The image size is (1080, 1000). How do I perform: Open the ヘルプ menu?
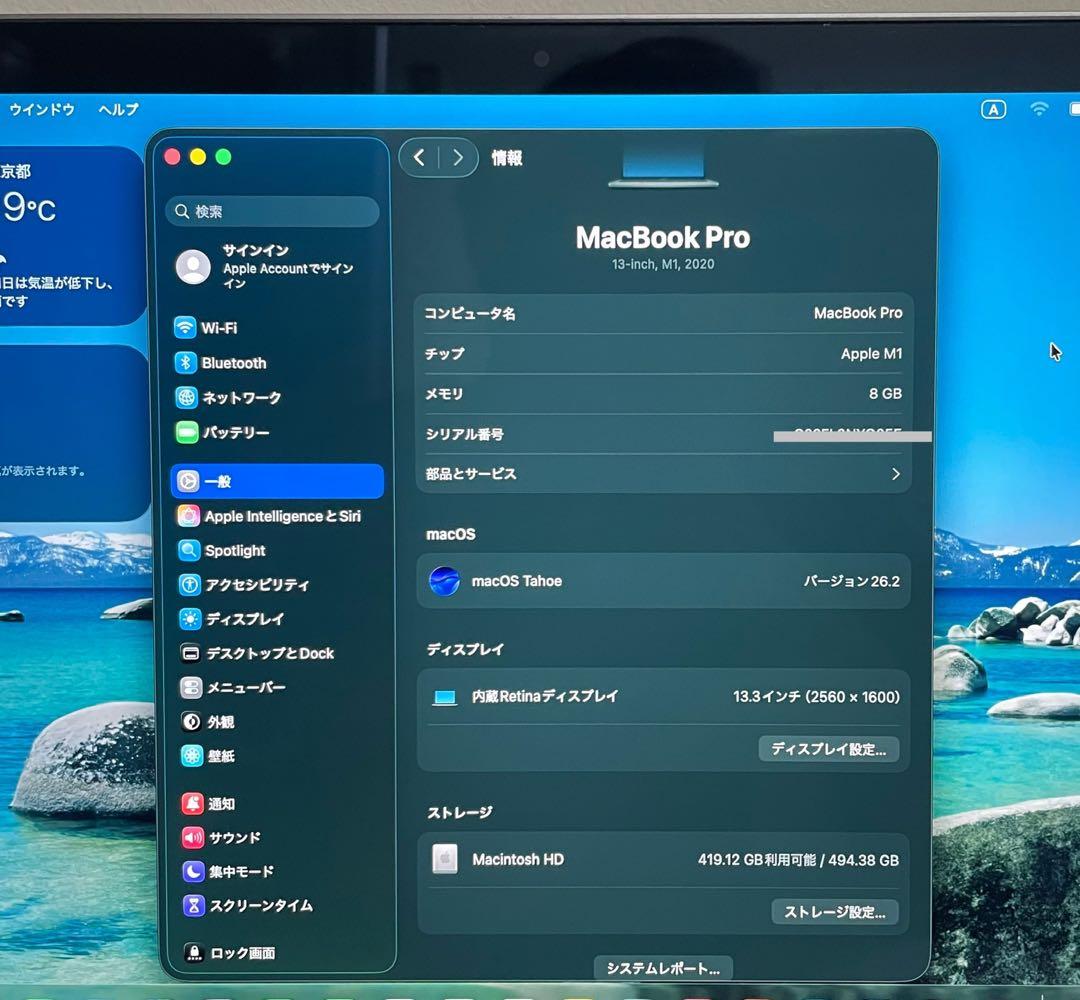118,110
